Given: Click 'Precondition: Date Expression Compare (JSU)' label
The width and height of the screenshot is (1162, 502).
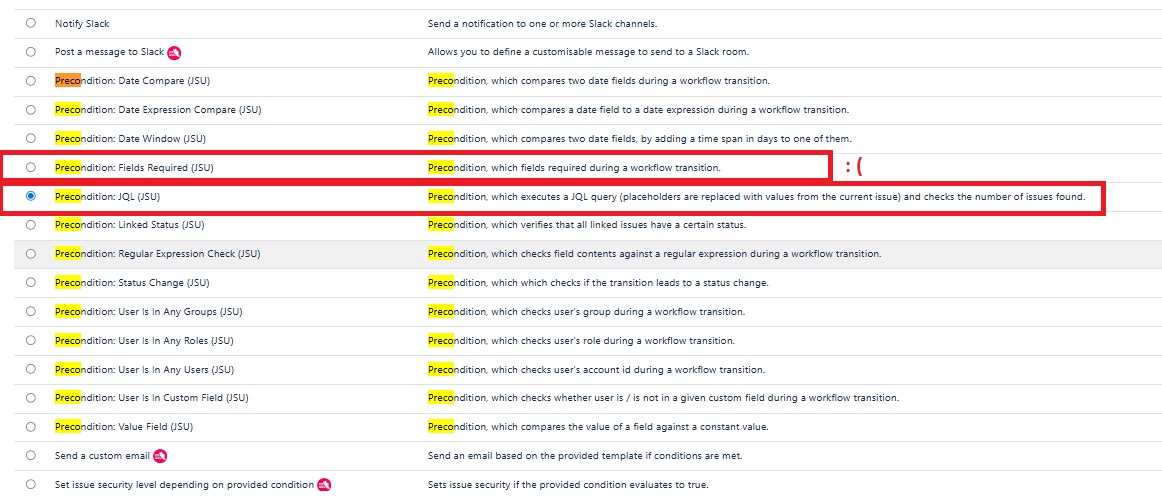Looking at the screenshot, I should [158, 110].
